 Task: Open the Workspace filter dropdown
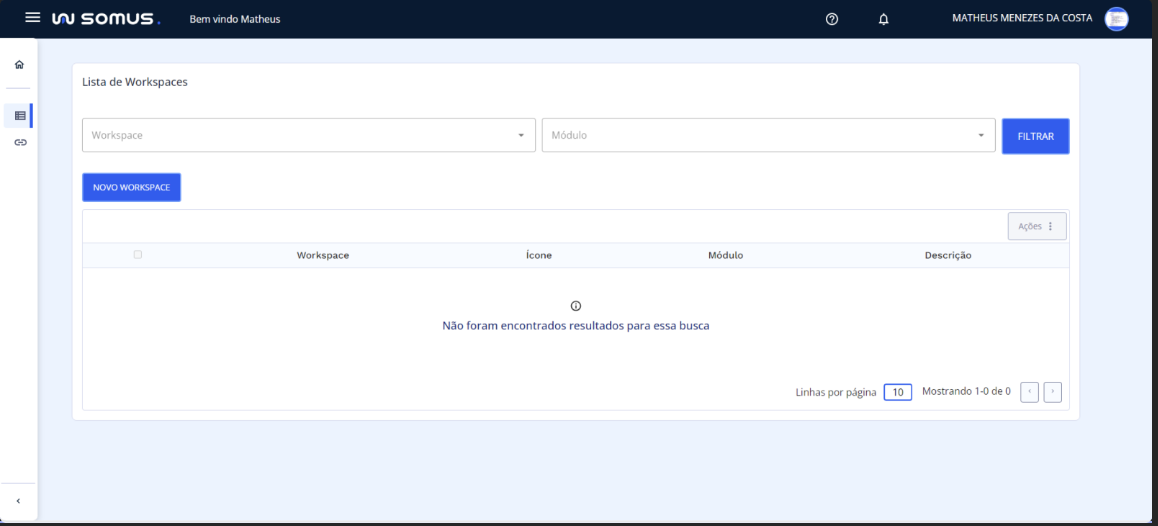click(309, 135)
